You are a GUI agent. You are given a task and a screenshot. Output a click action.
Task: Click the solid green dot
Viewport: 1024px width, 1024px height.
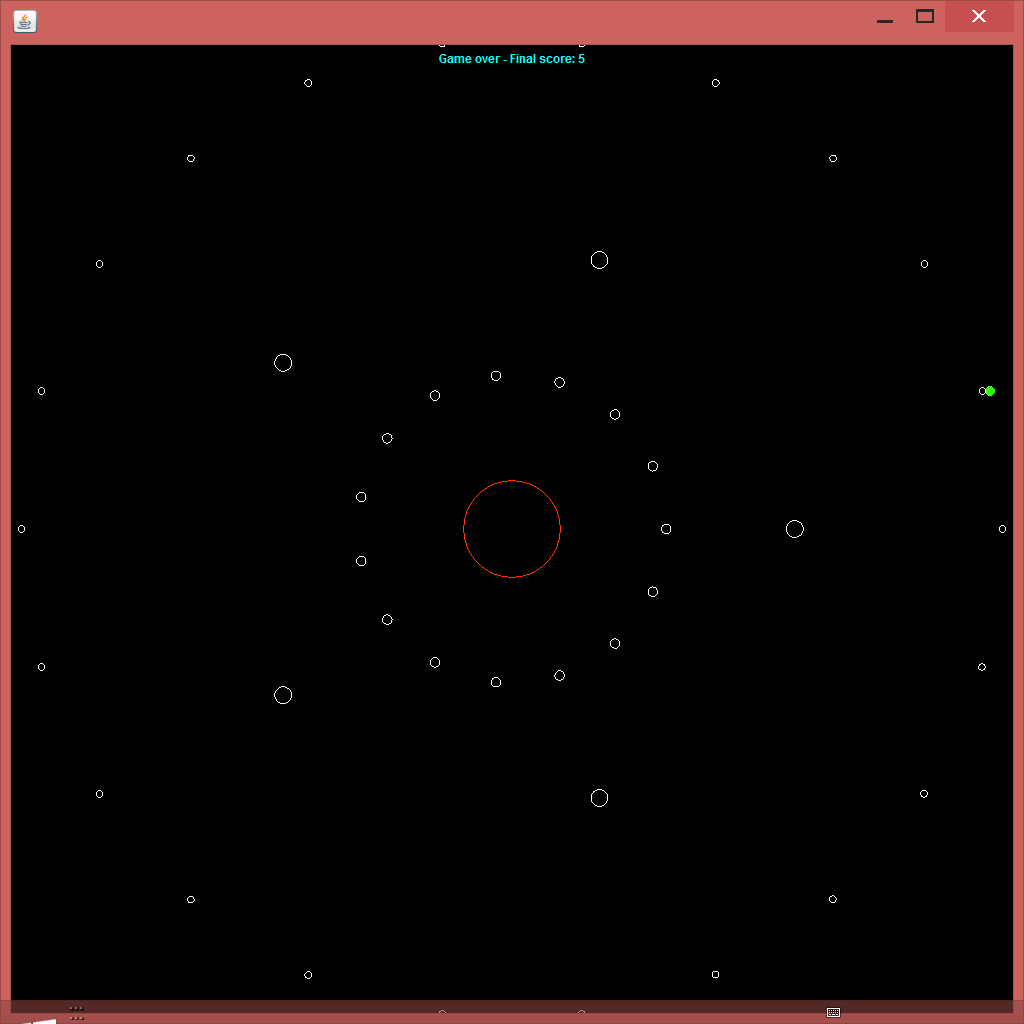[990, 391]
